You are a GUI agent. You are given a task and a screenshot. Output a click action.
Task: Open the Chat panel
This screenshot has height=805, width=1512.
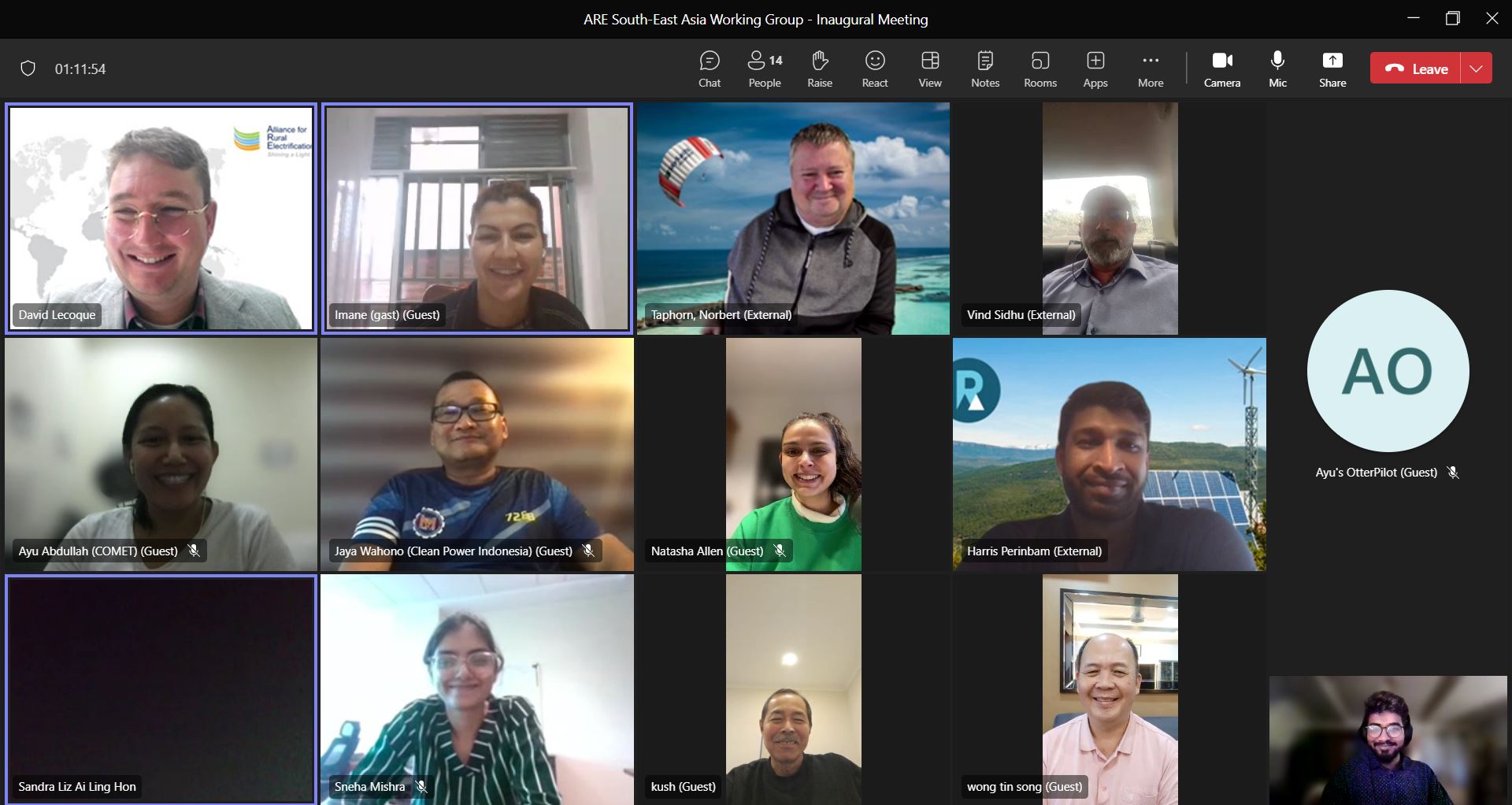pyautogui.click(x=709, y=69)
